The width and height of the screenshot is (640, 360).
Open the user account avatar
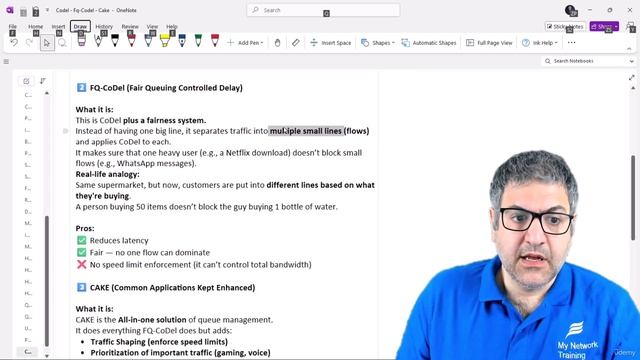[571, 10]
